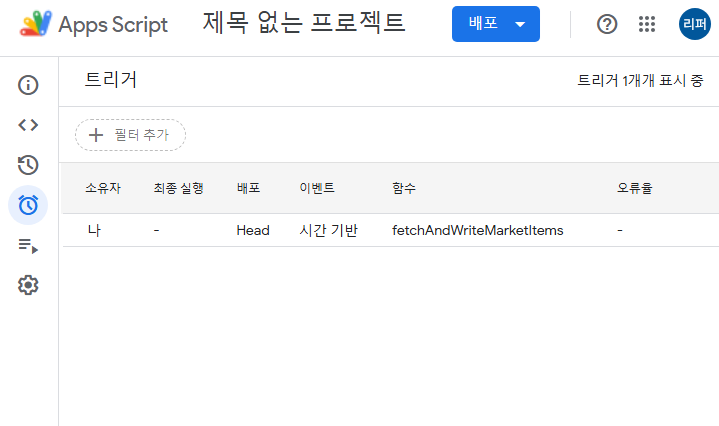Click the Apps Script logo icon
Screen dimensions: 719x426
(36, 23)
